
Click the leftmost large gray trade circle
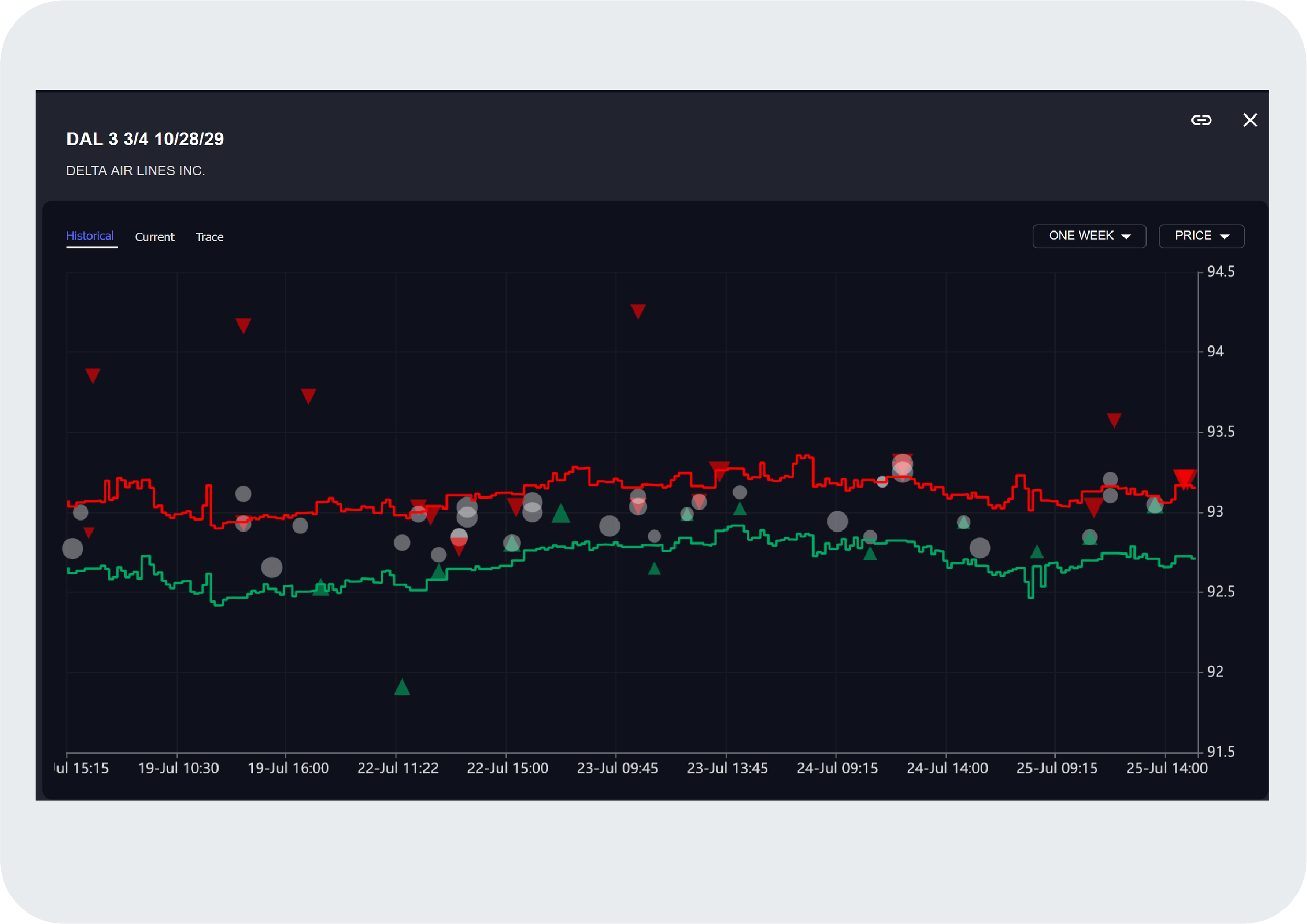click(x=72, y=548)
